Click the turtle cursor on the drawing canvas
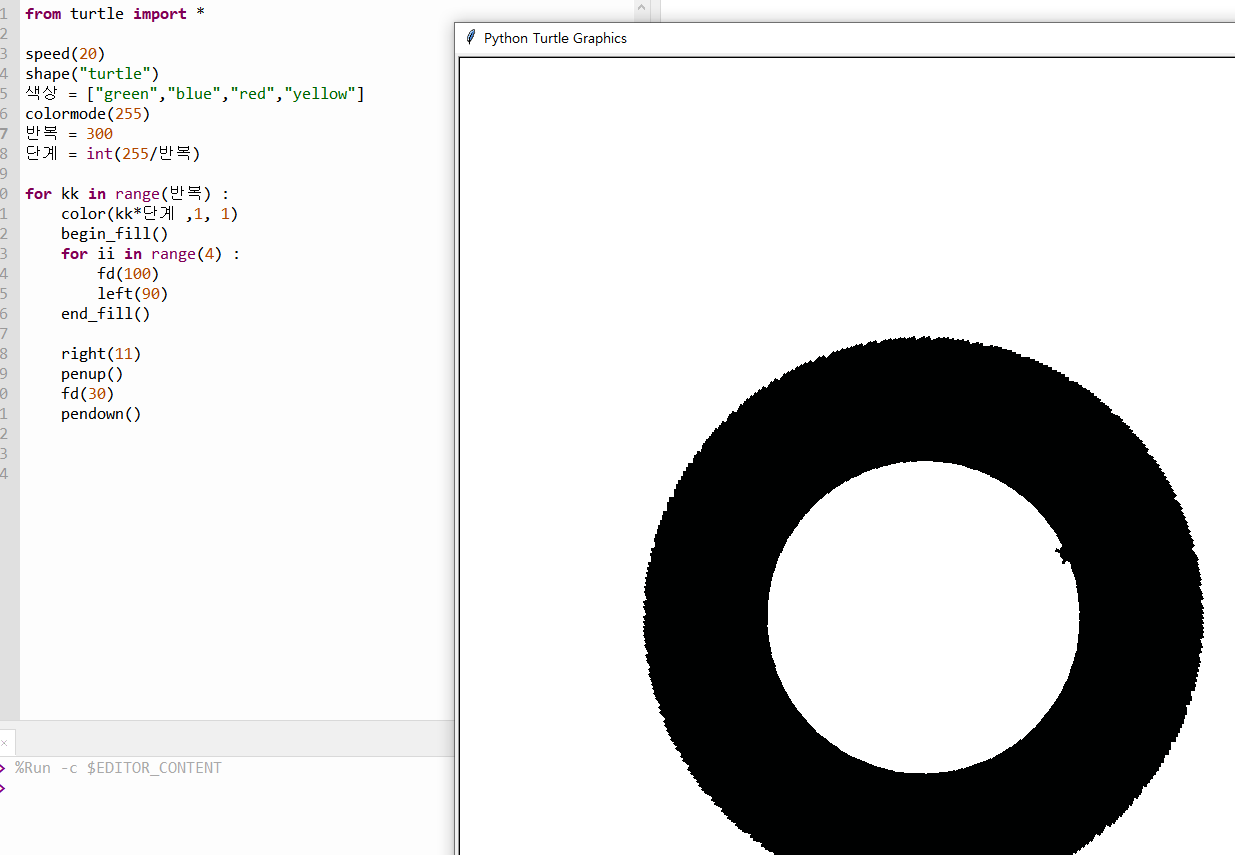Image resolution: width=1235 pixels, height=855 pixels. pos(1063,553)
